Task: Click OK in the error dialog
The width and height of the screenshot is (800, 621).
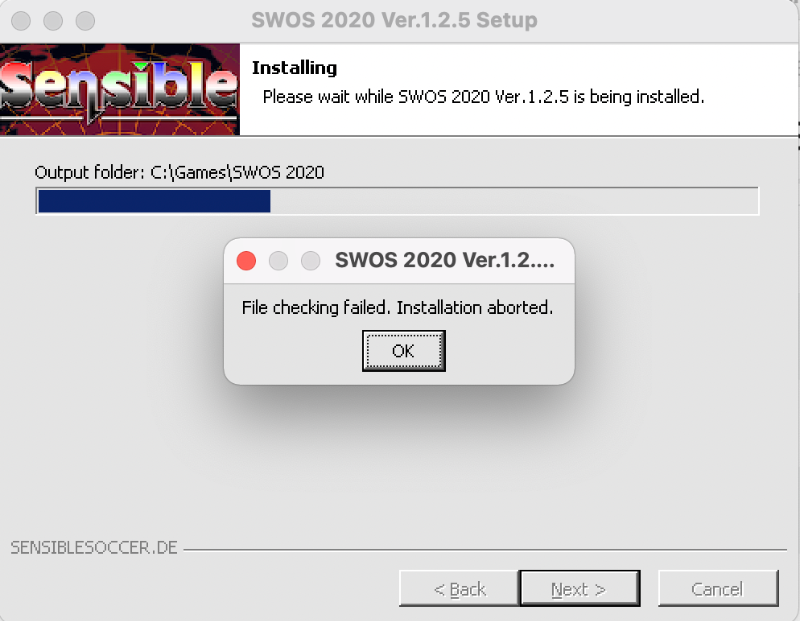Action: tap(404, 351)
